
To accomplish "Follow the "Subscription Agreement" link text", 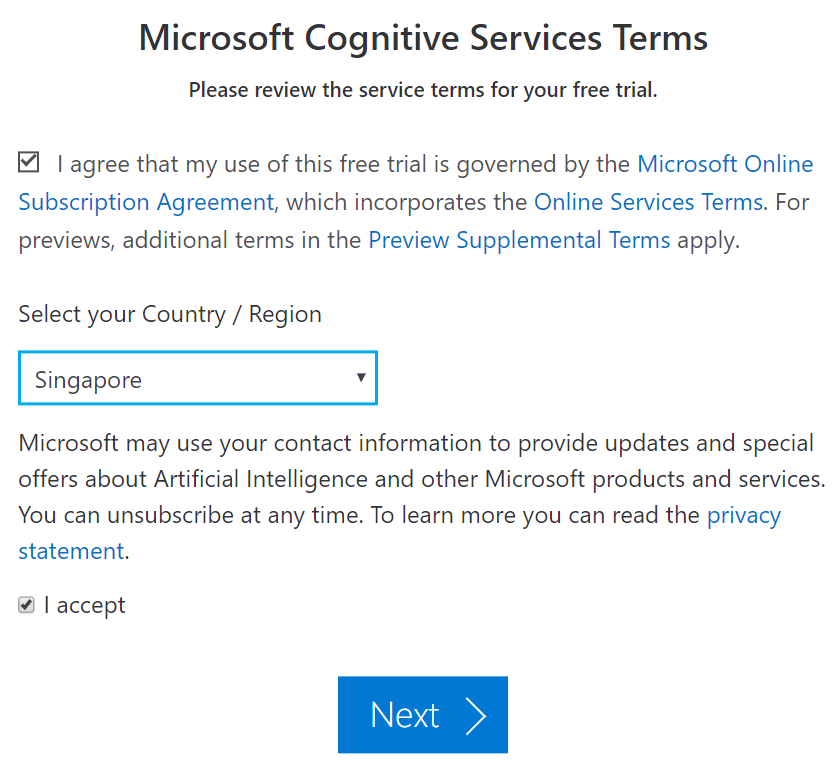I will (x=146, y=202).
